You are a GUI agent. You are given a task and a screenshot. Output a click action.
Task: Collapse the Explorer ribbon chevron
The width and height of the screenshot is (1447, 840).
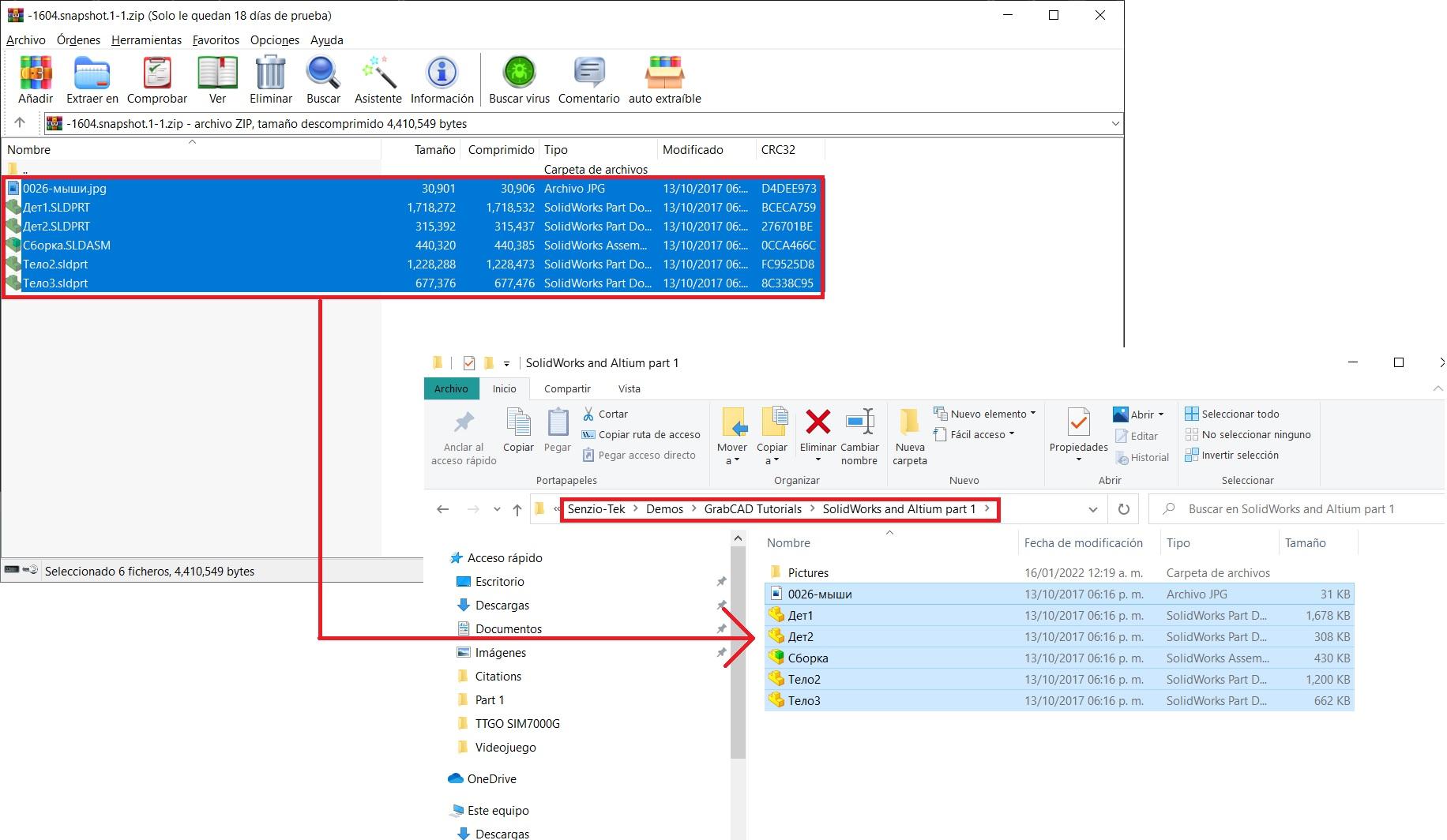1437,388
